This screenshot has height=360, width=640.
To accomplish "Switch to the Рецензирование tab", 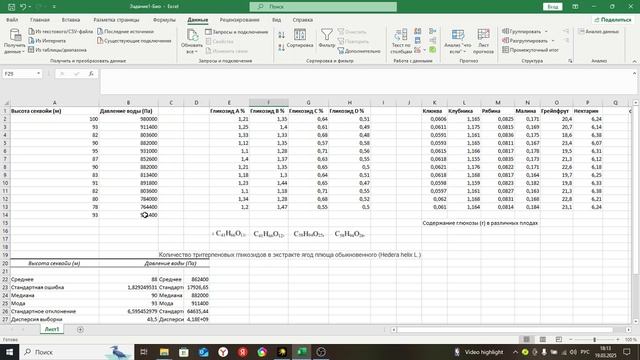I will [239, 20].
